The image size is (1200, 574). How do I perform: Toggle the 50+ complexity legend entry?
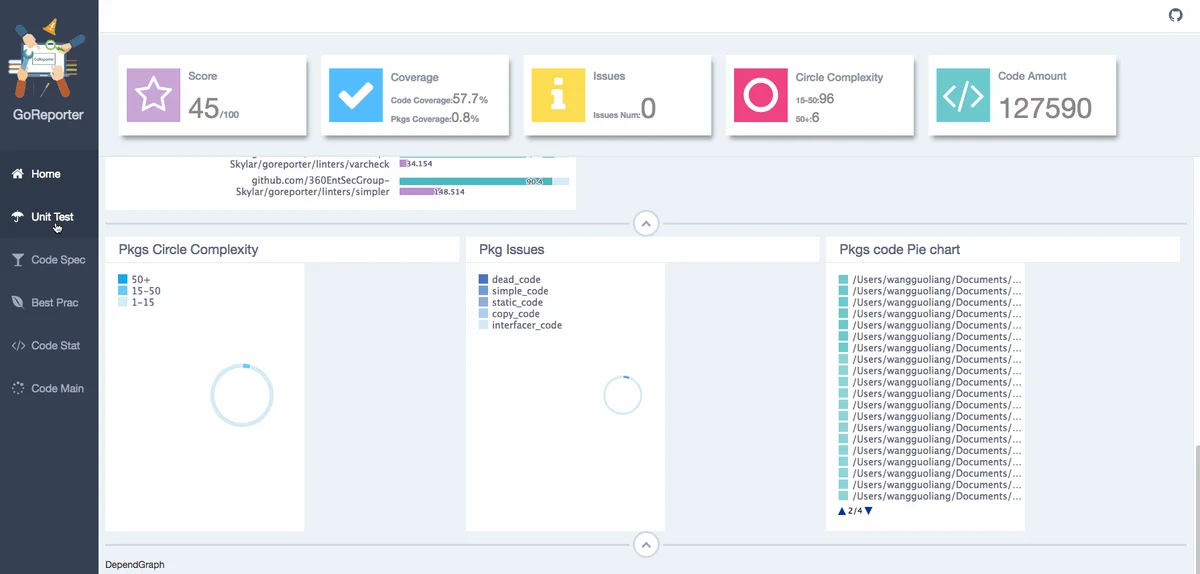[133, 280]
